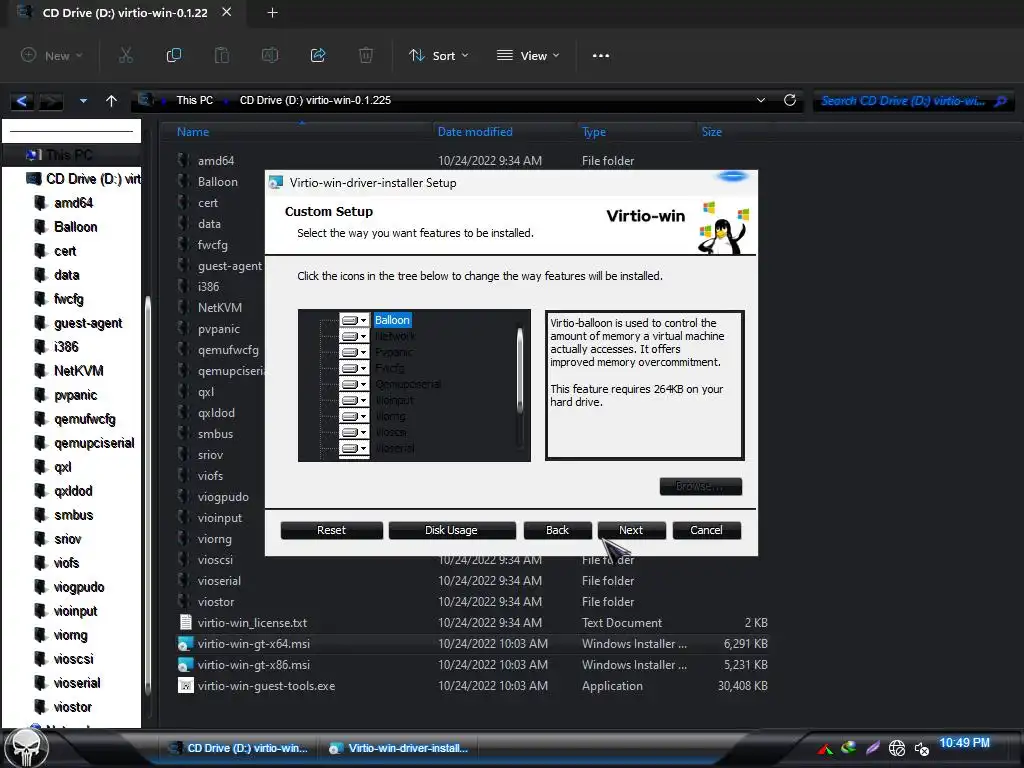Click the red-green triangle tray icon

pyautogui.click(x=825, y=748)
